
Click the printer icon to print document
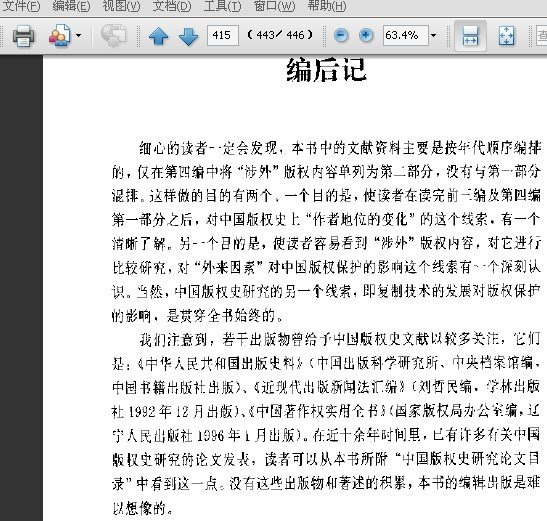click(23, 36)
